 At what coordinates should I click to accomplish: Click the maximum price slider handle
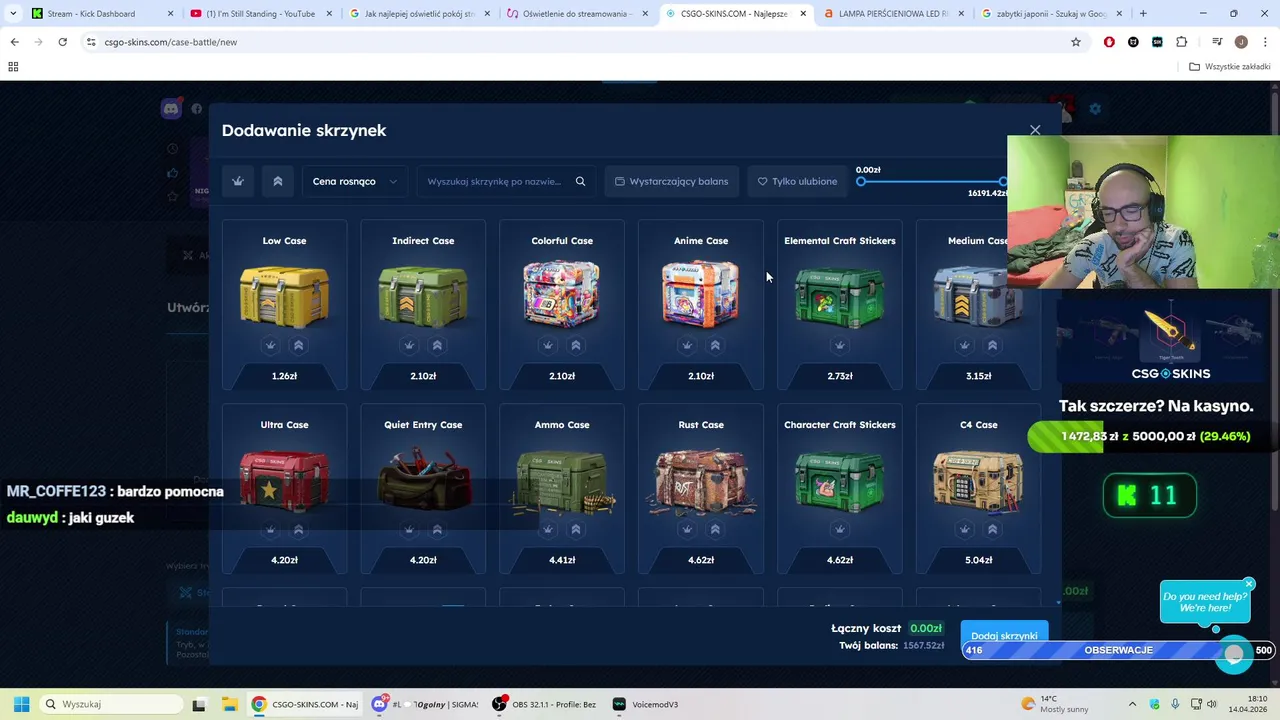1002,181
